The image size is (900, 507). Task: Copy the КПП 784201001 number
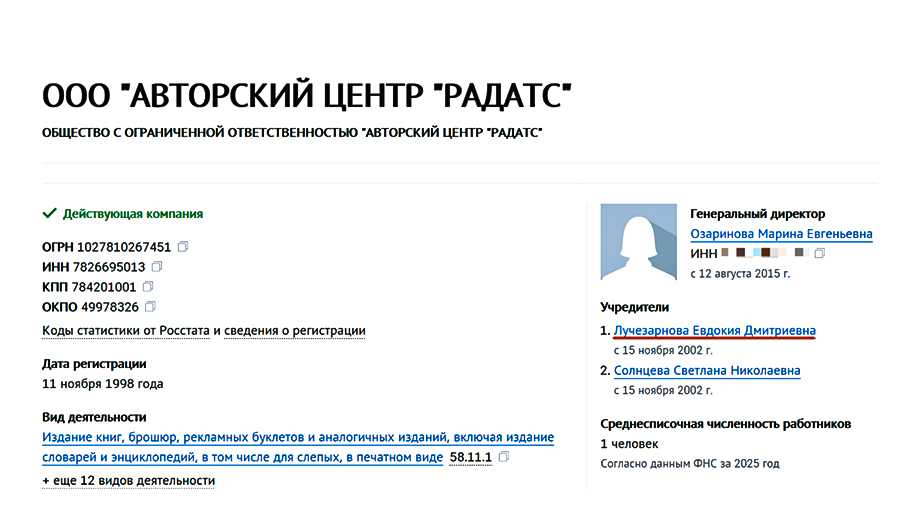pos(148,286)
